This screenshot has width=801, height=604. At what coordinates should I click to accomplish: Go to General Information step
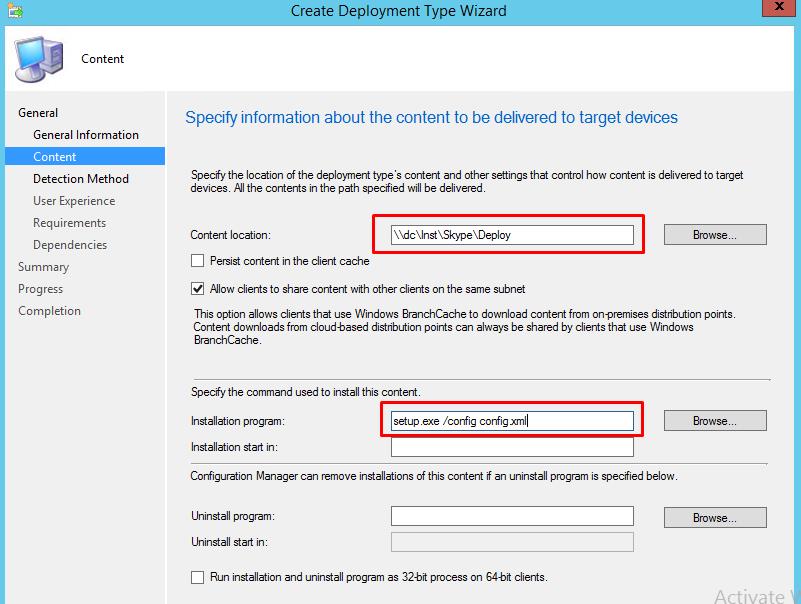tap(86, 135)
